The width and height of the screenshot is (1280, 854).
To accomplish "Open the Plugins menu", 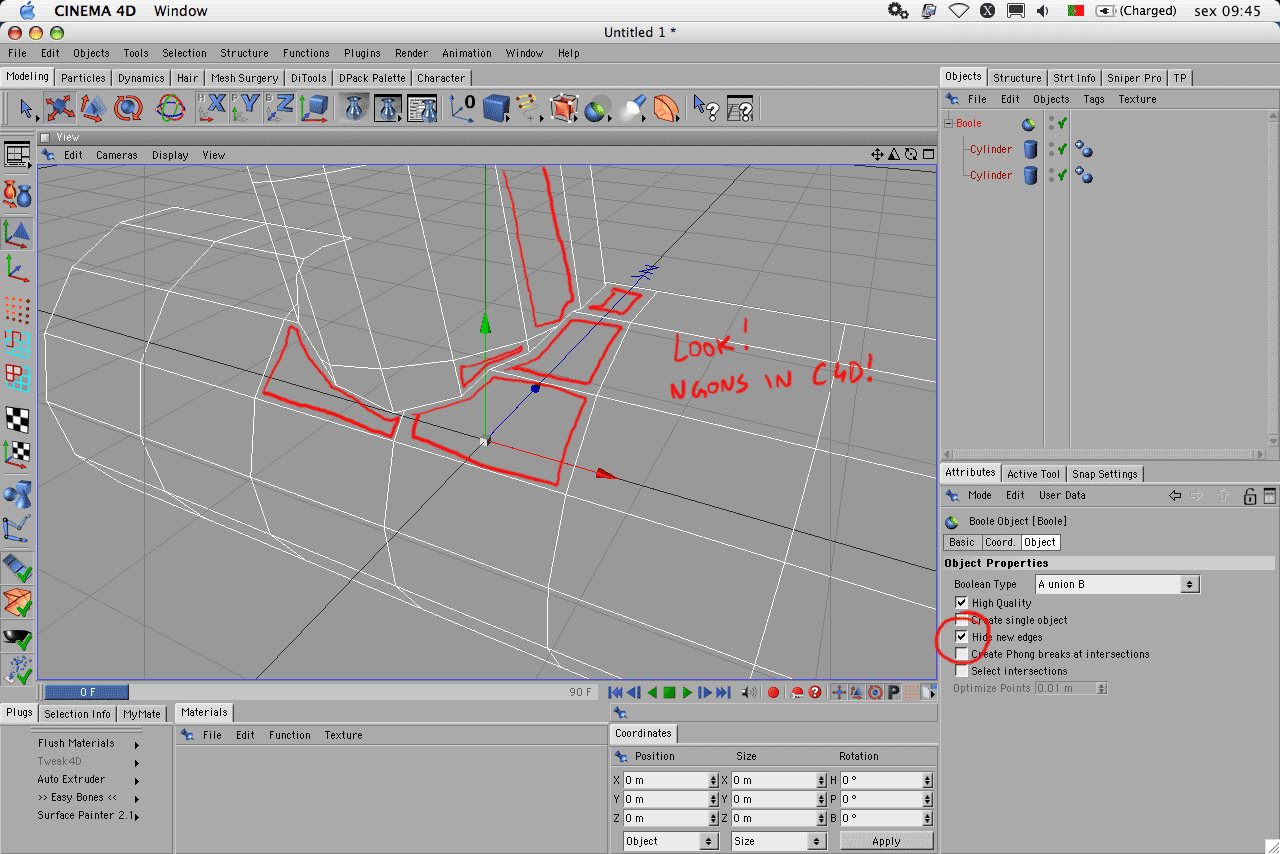I will tap(362, 53).
